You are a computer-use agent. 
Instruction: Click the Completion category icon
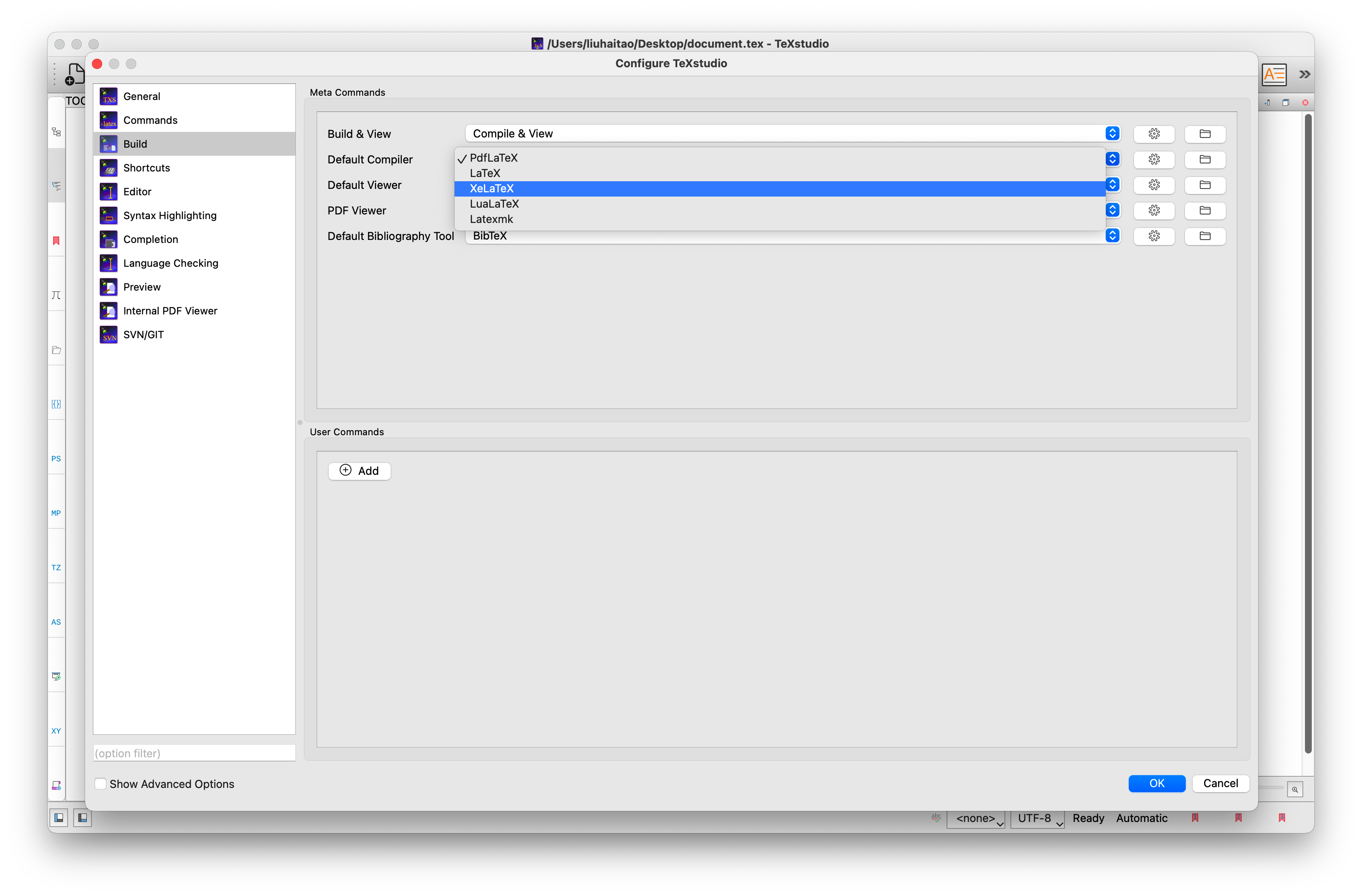108,239
